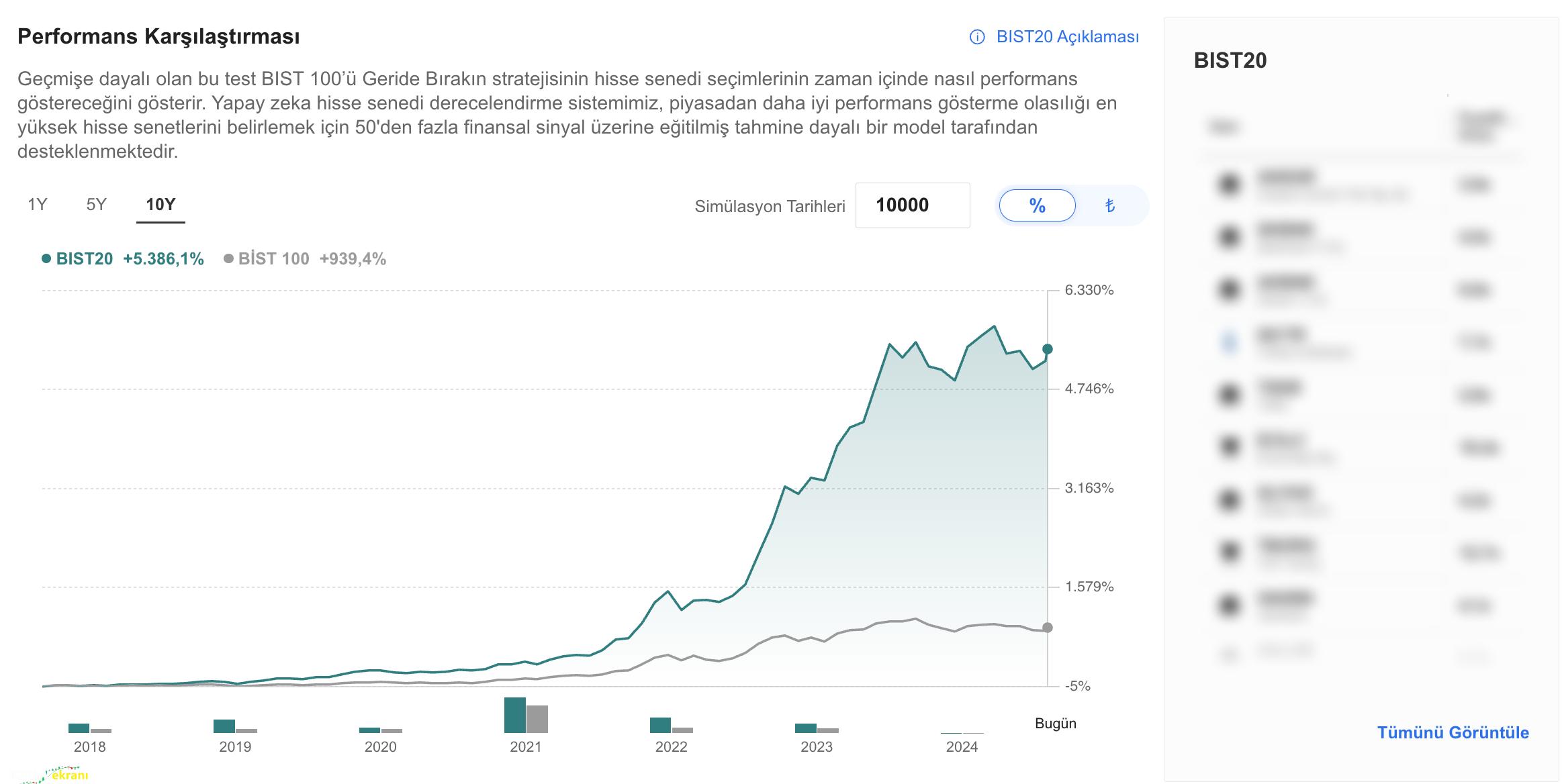Click the teal BIST20 legend dot

[x=46, y=258]
